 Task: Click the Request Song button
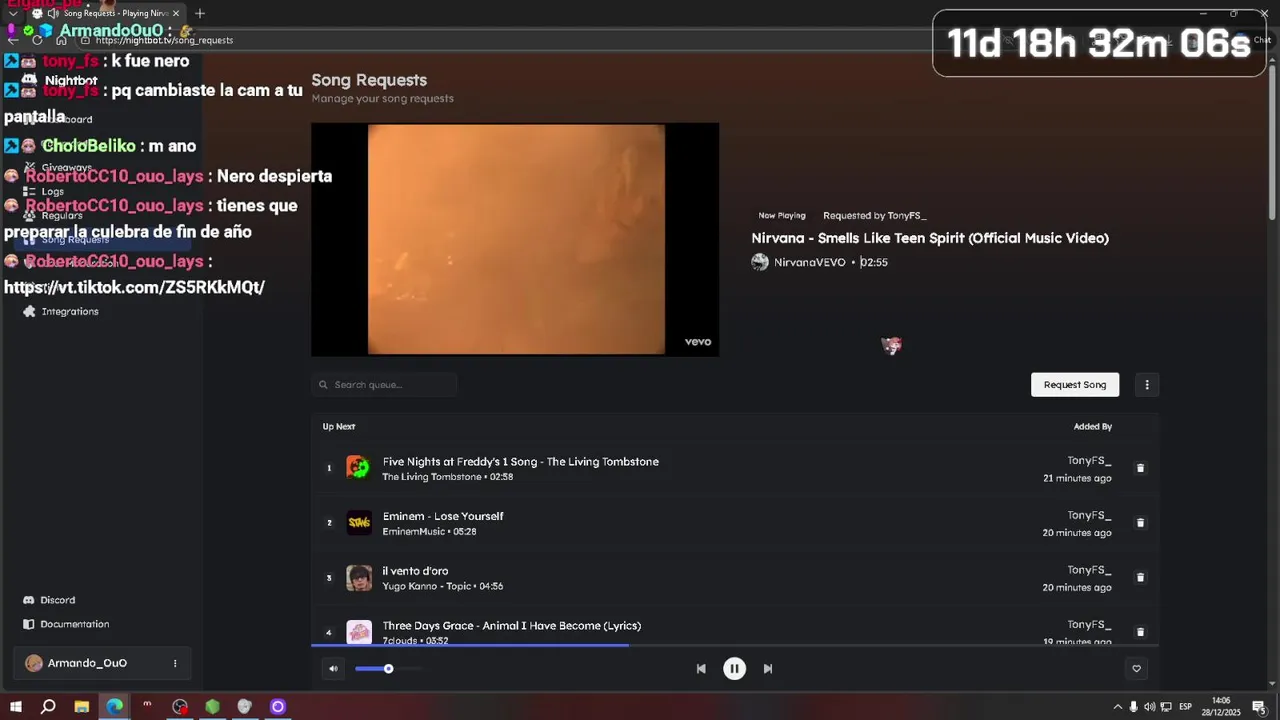point(1075,385)
